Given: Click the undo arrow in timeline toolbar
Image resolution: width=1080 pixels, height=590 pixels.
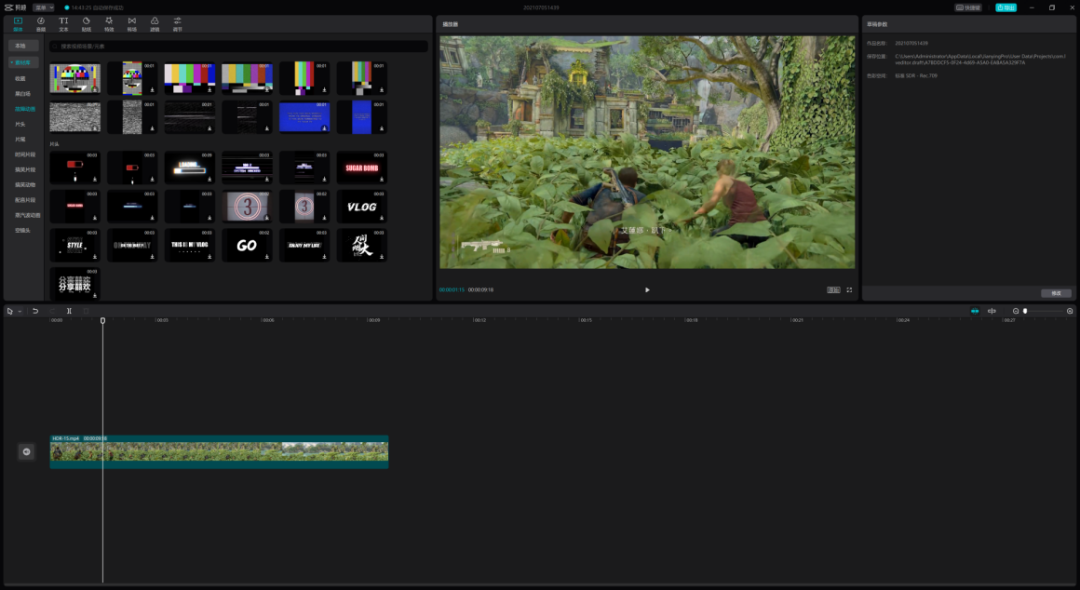Looking at the screenshot, I should pyautogui.click(x=35, y=311).
